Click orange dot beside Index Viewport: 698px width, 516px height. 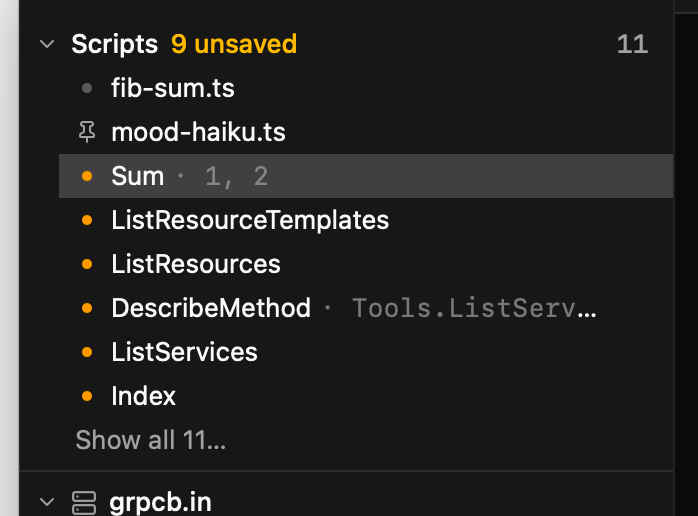click(x=87, y=396)
